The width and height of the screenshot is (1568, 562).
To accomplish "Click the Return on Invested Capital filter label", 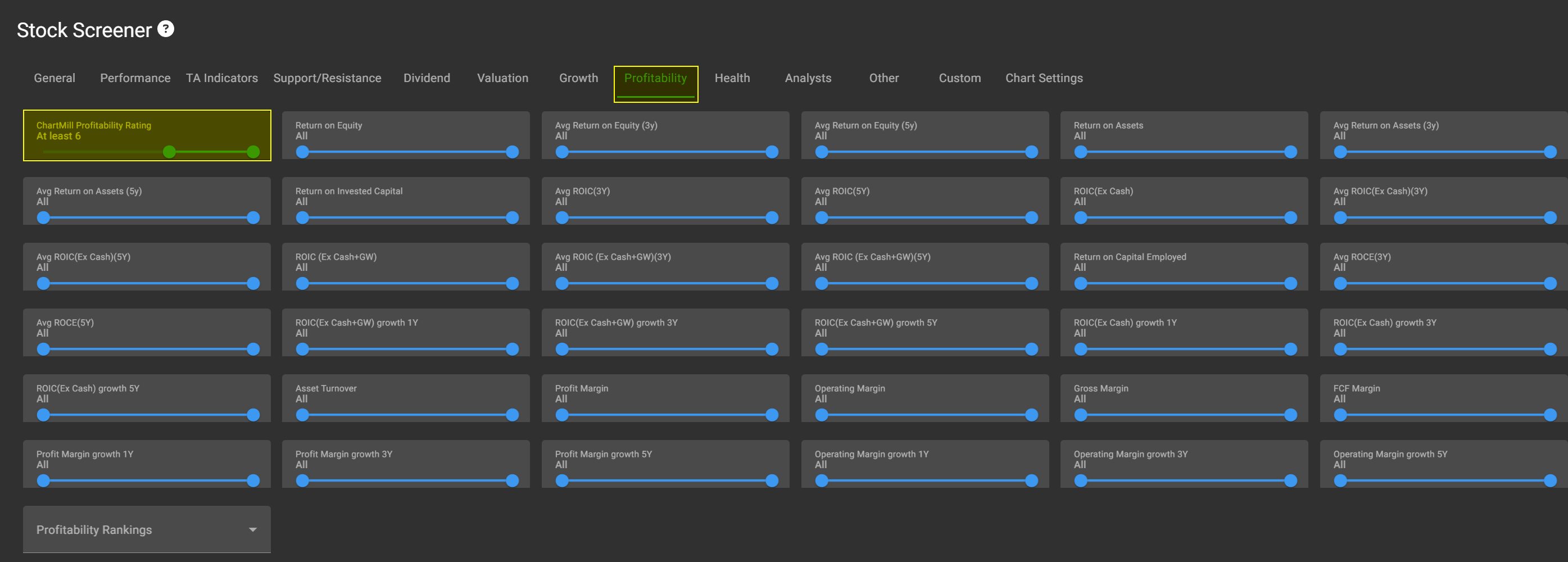I will click(349, 191).
